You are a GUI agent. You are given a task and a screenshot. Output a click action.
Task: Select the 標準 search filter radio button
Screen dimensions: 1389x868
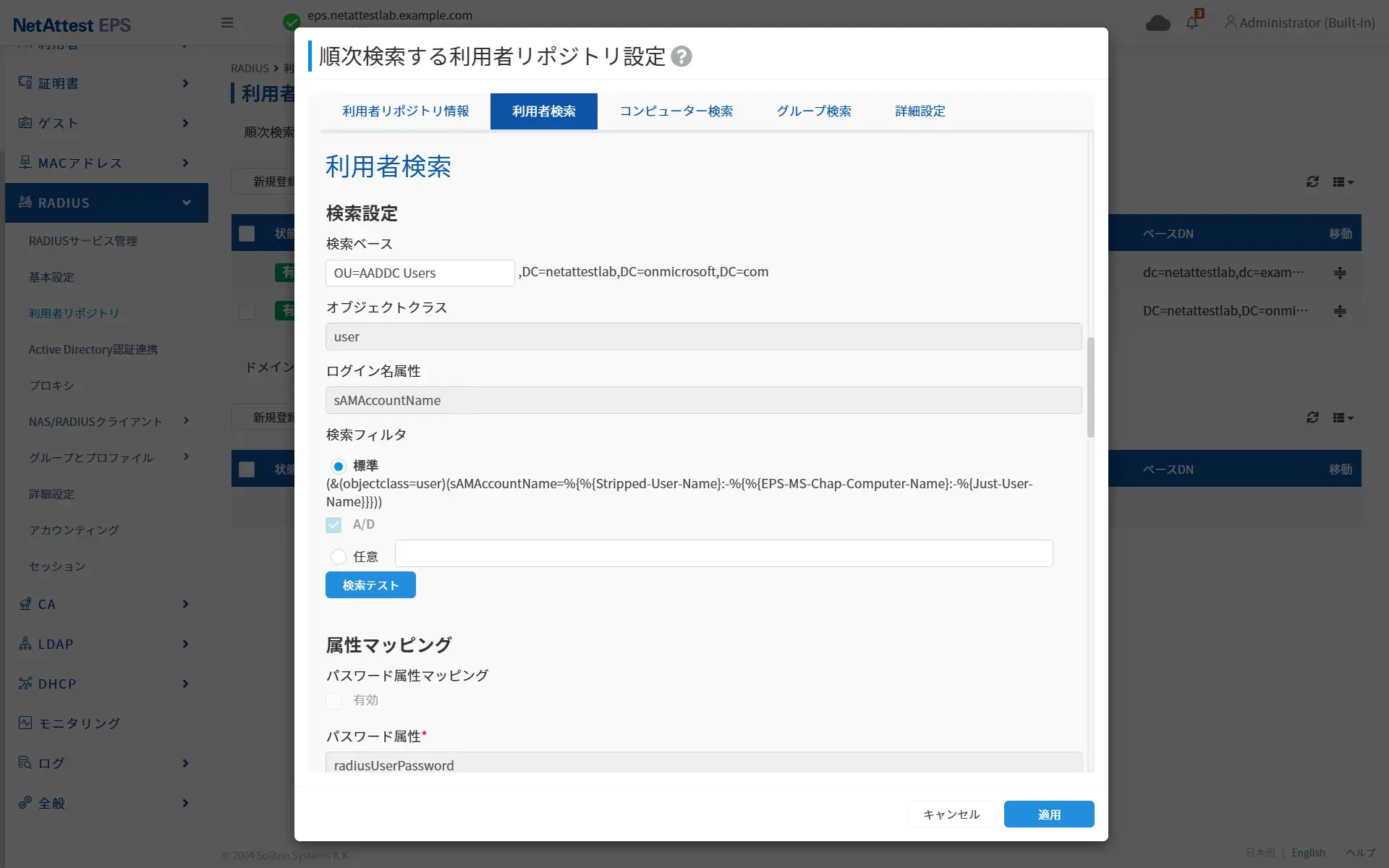point(338,467)
